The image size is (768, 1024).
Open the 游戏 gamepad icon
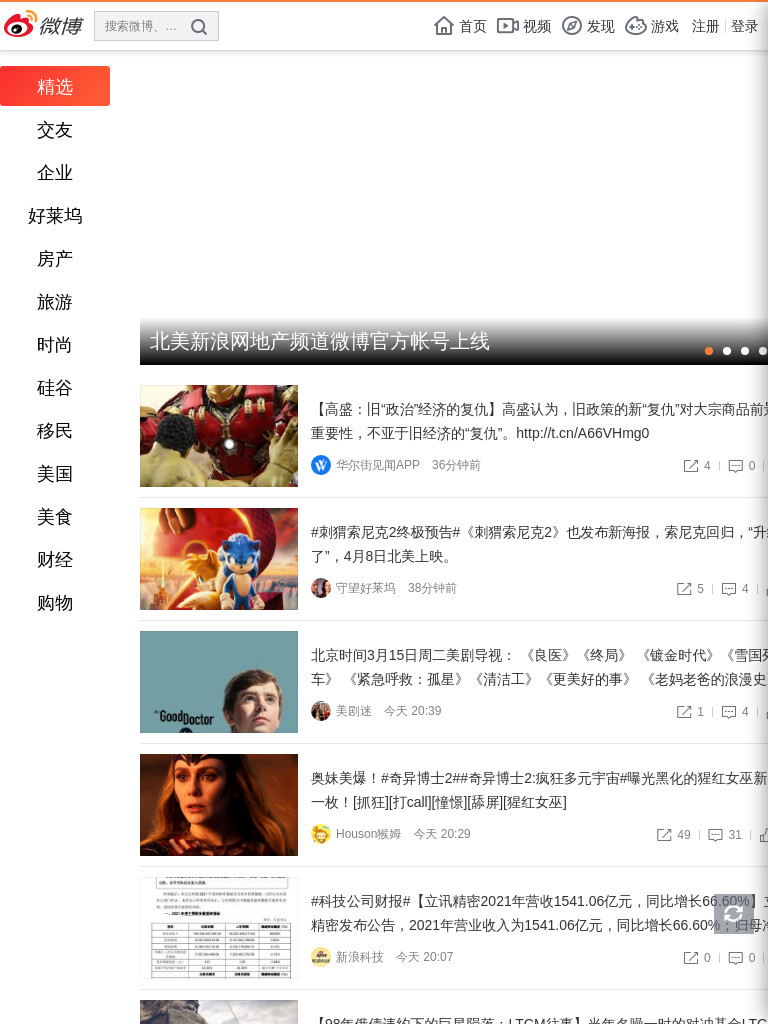coord(635,25)
